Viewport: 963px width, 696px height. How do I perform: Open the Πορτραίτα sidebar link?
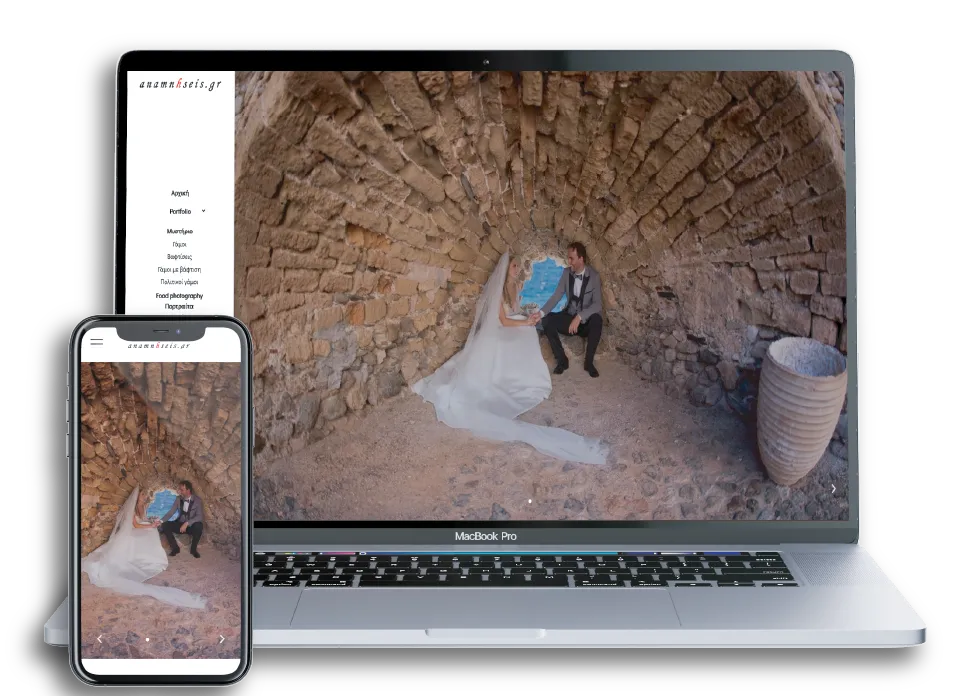(180, 307)
